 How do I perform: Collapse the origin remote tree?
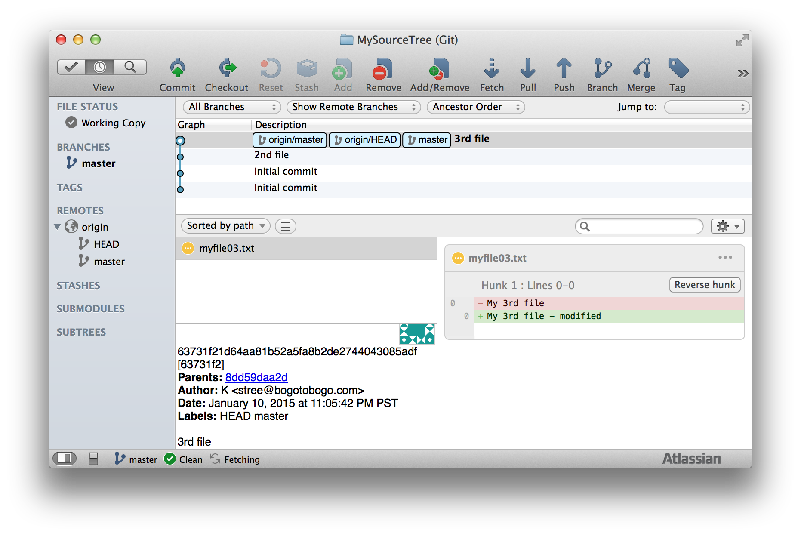pyautogui.click(x=58, y=227)
